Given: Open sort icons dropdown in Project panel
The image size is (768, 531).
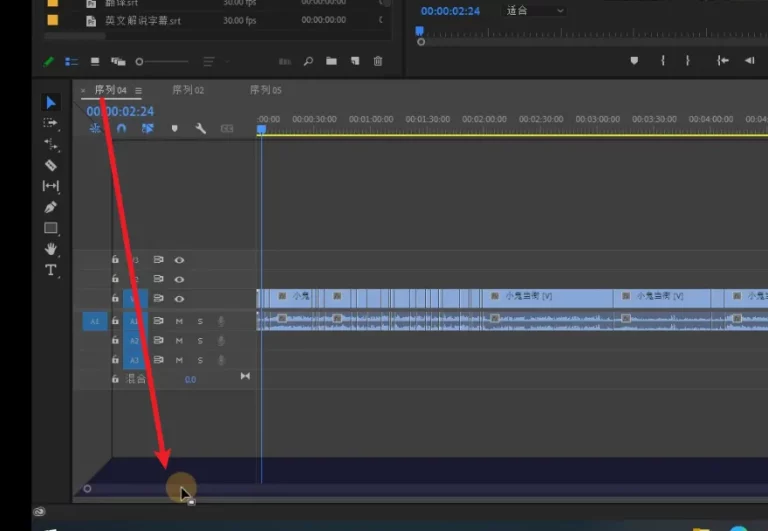Looking at the screenshot, I should click(x=211, y=61).
